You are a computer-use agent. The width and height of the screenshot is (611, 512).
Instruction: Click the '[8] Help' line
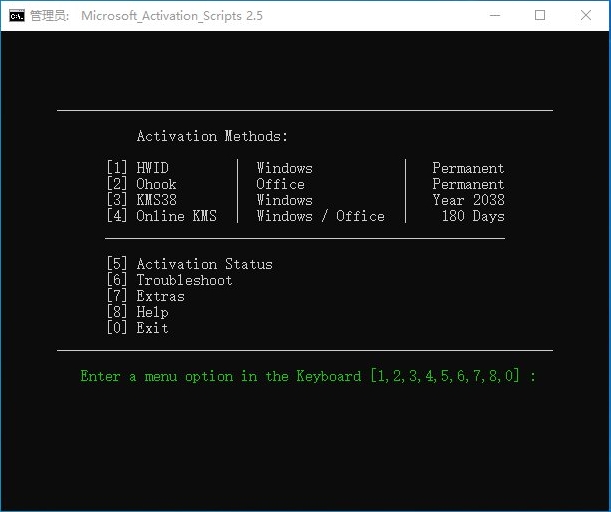tap(138, 312)
